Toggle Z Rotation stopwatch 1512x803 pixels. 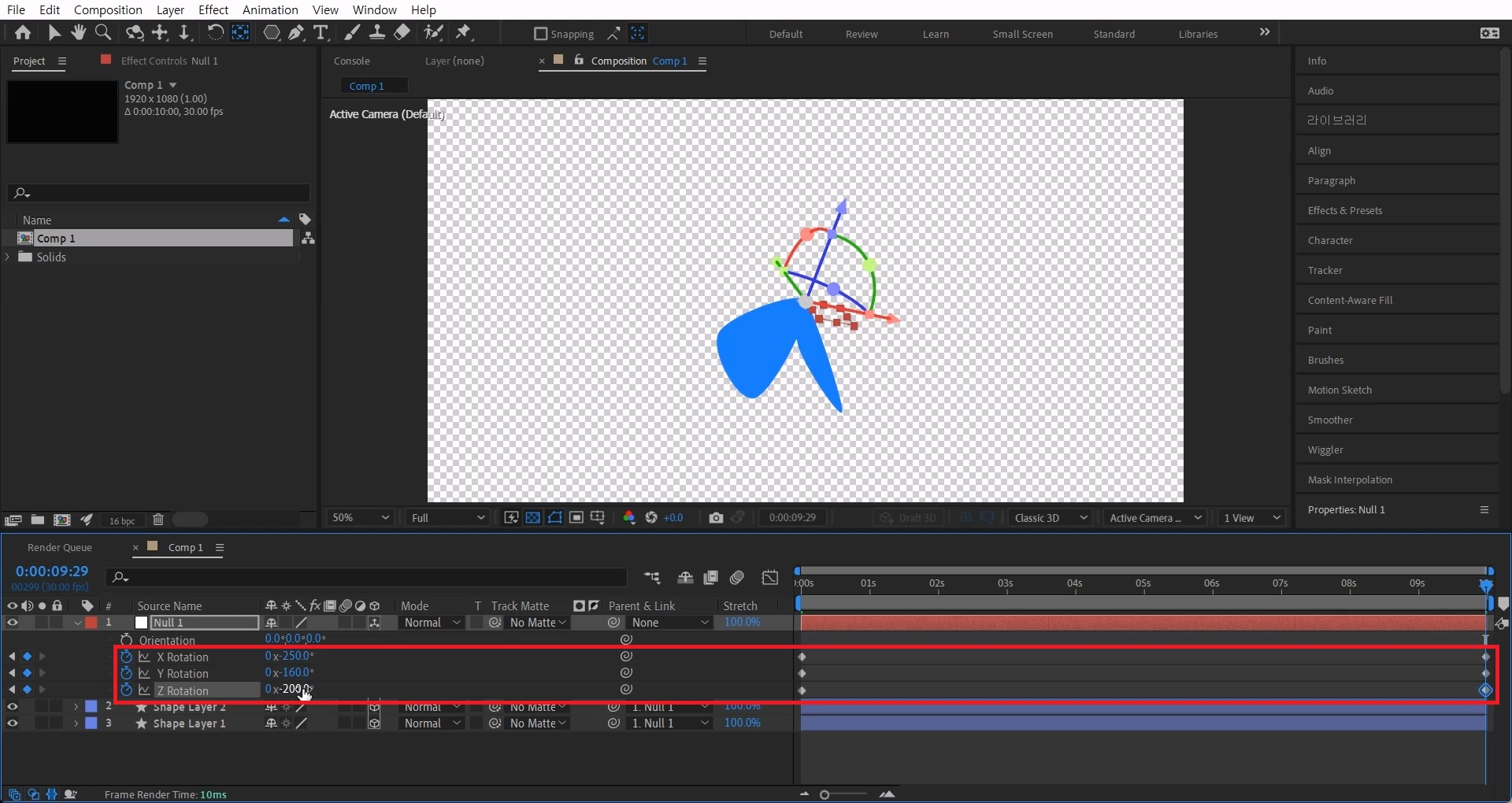coord(126,690)
